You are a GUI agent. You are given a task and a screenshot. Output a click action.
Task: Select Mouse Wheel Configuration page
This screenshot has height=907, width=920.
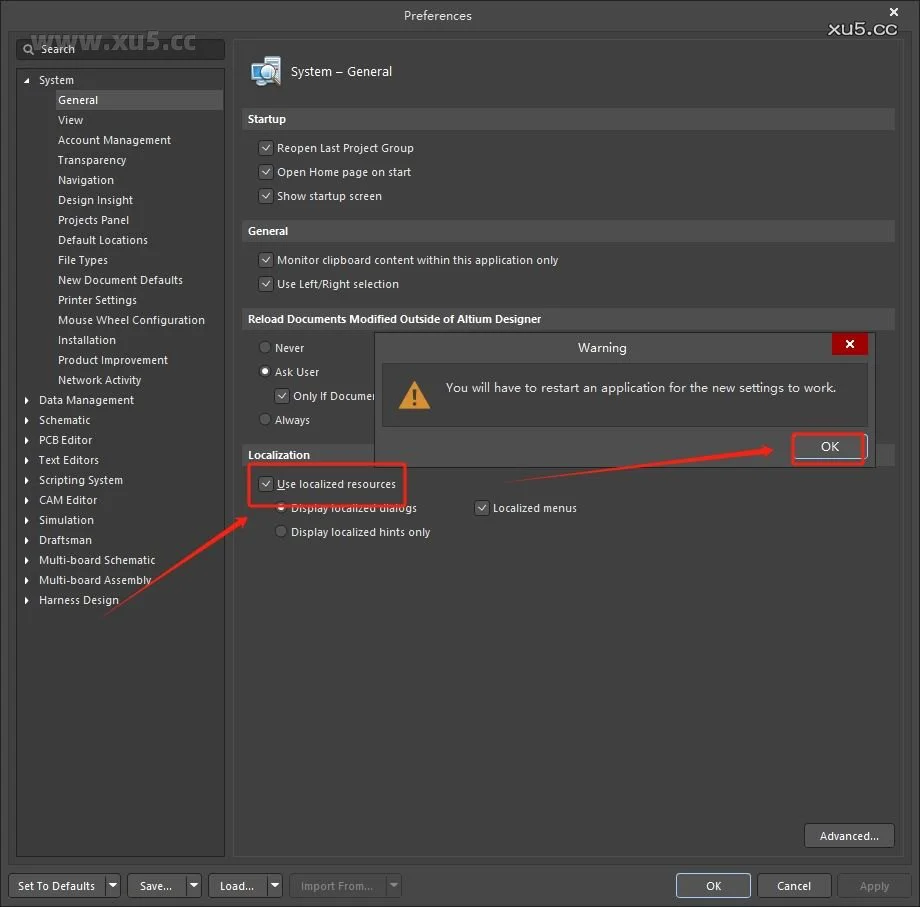point(131,320)
